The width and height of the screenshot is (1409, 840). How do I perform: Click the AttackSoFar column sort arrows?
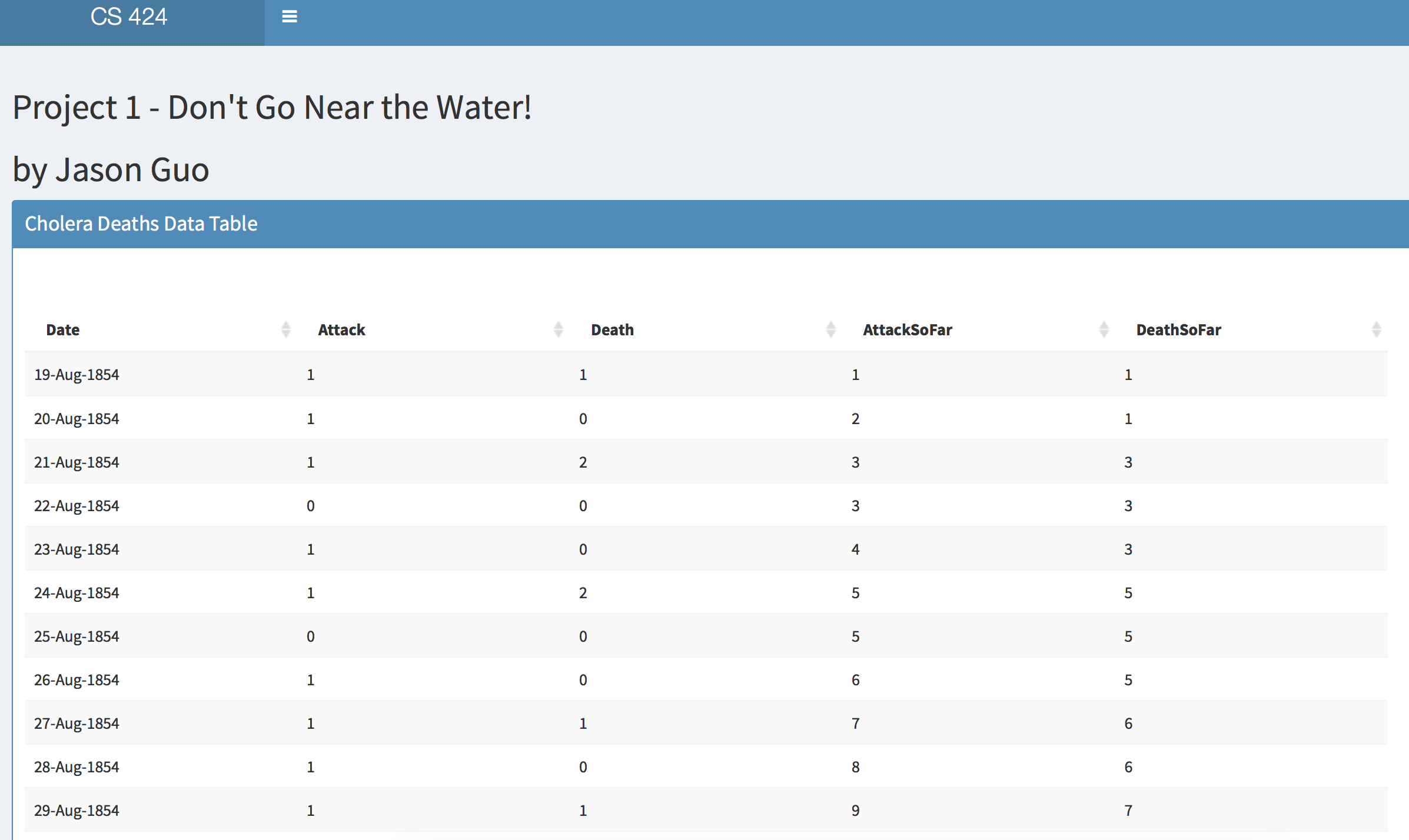[x=1104, y=329]
